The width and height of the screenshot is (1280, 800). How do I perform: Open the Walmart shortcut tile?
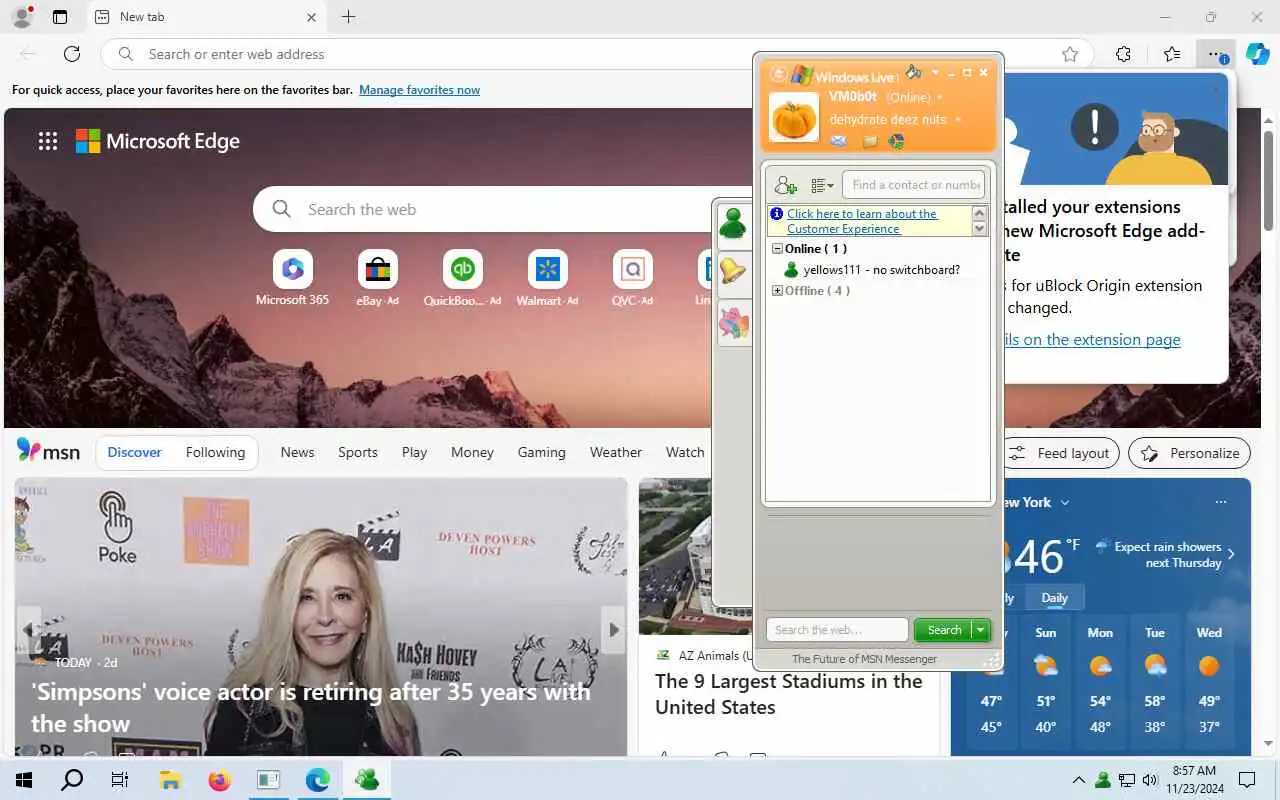[x=547, y=278]
